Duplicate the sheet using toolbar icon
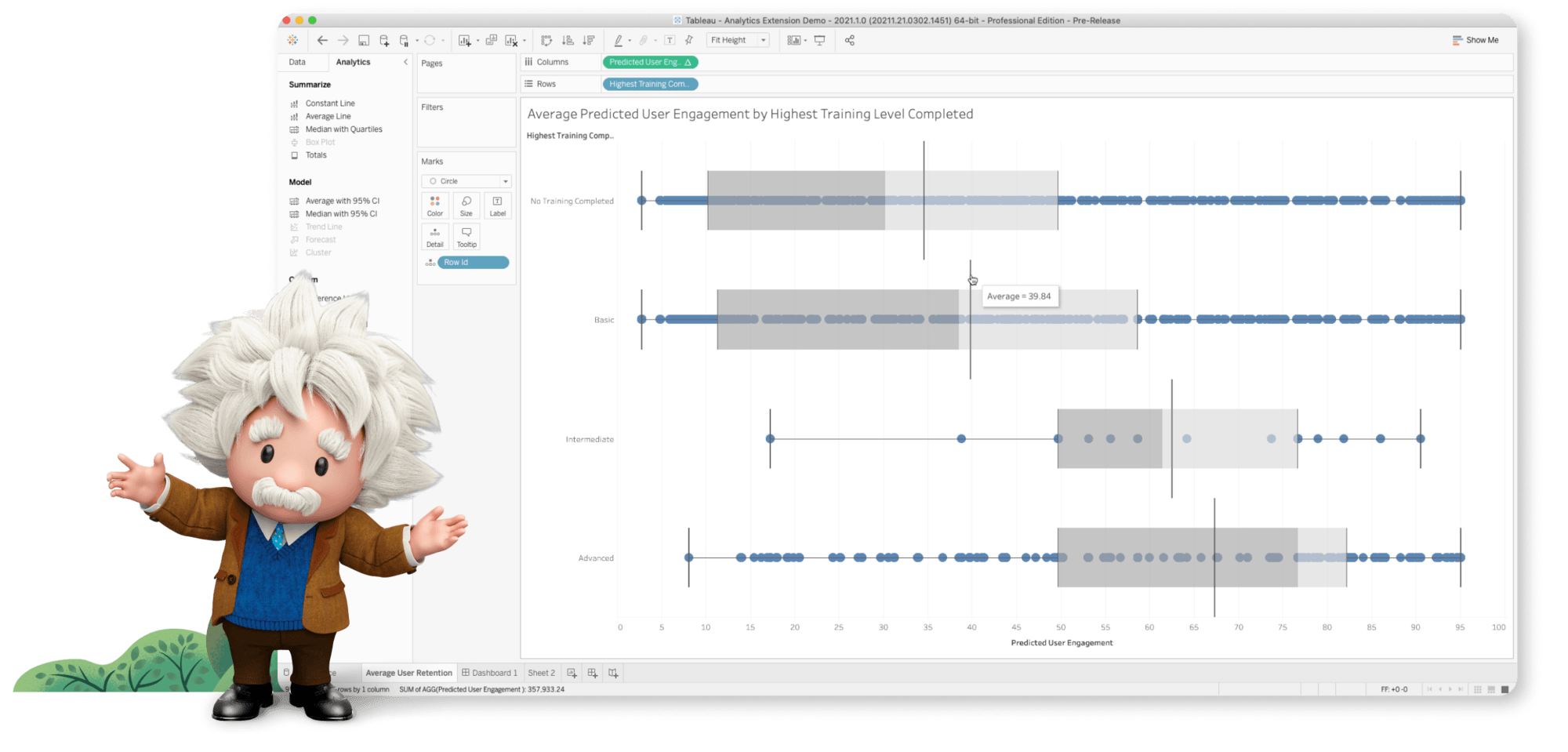The image size is (1568, 752). point(491,40)
